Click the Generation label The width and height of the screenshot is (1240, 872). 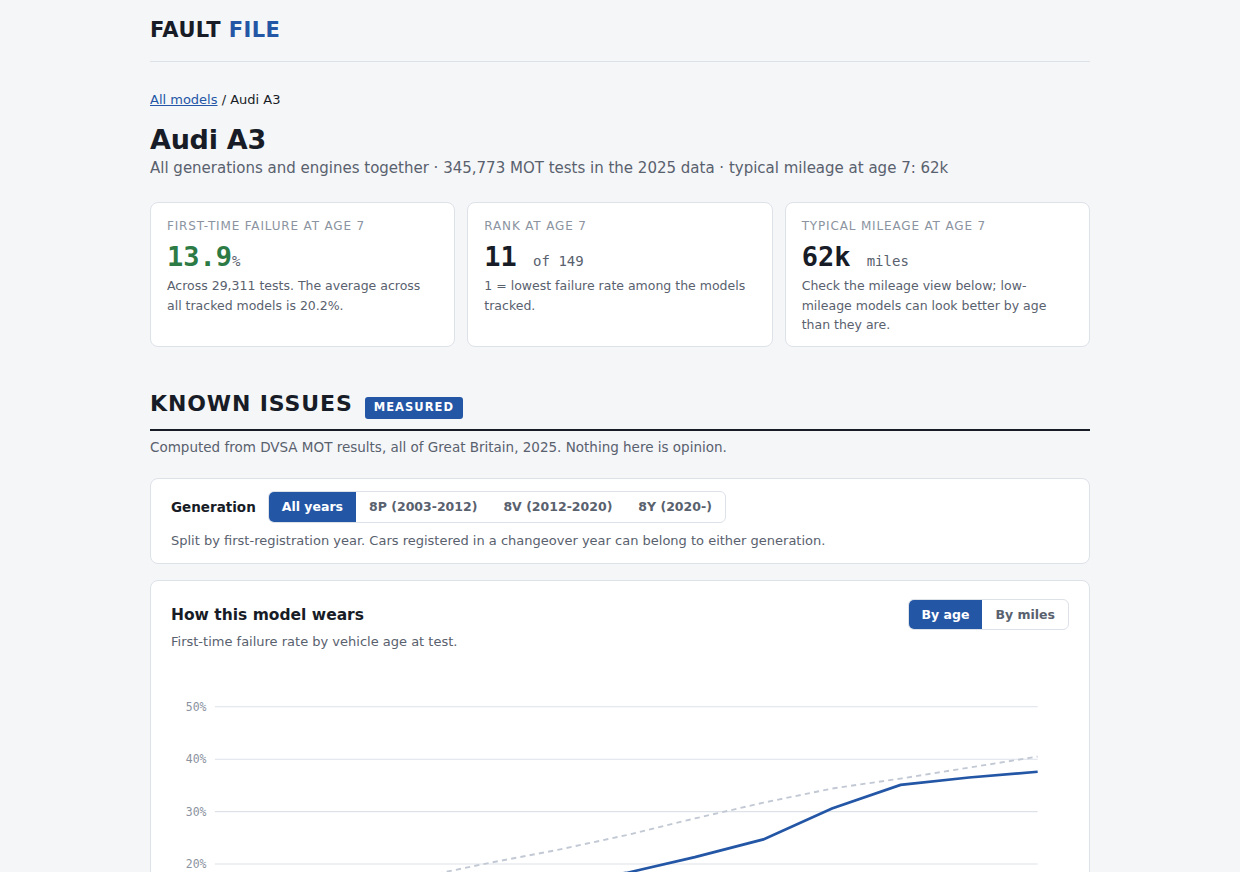click(x=213, y=507)
